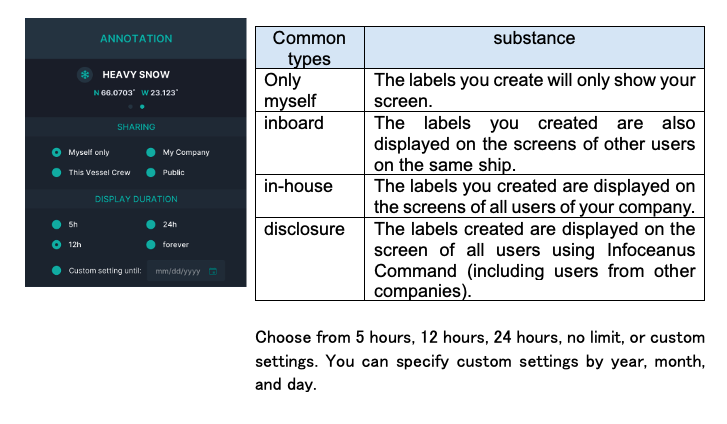Click the N 66.0703° latitude value
Screen dimensions: 727x424
(114, 93)
